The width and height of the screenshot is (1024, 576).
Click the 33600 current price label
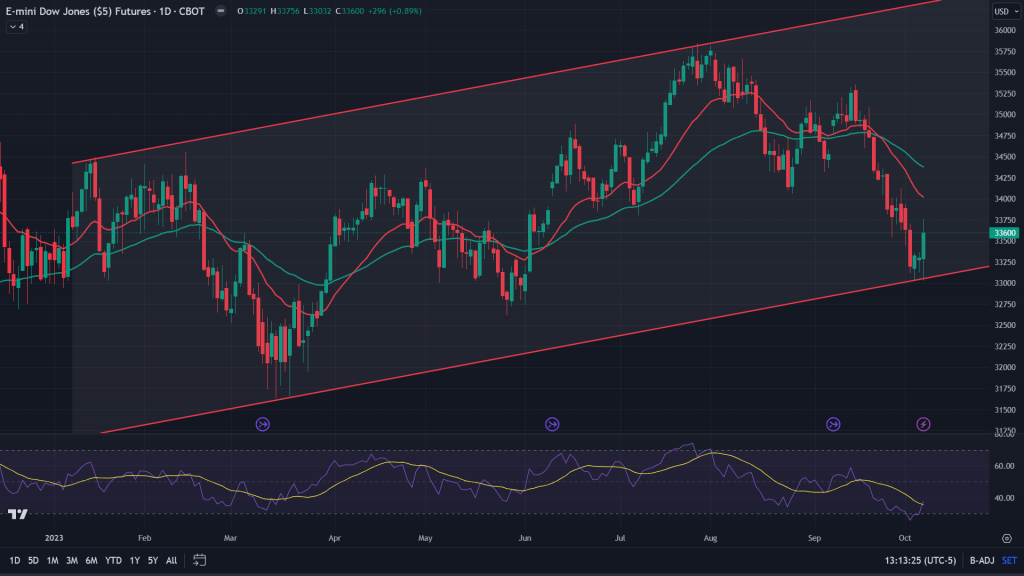point(1003,233)
